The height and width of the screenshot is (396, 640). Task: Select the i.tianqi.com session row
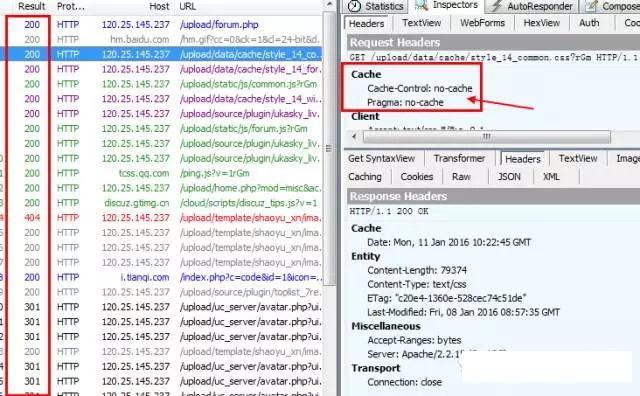click(162, 277)
